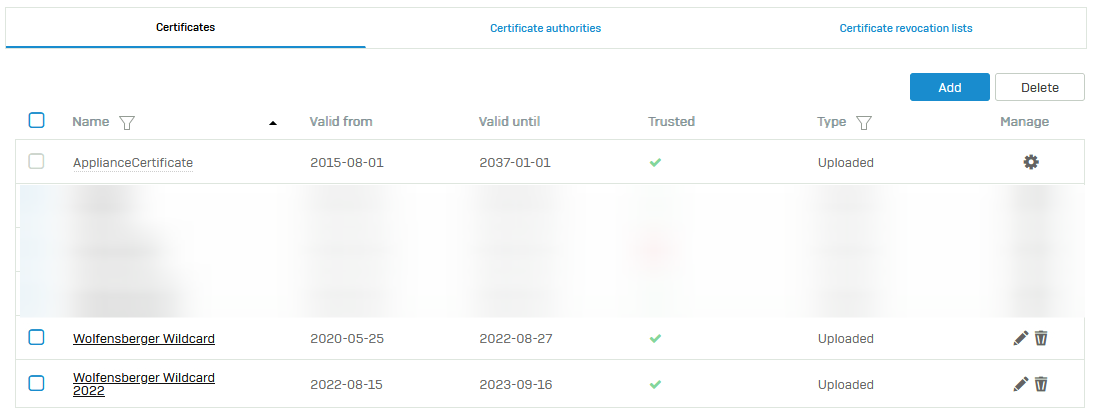Toggle the Name column sort arrow
Image resolution: width=1096 pixels, height=413 pixels.
[273, 123]
